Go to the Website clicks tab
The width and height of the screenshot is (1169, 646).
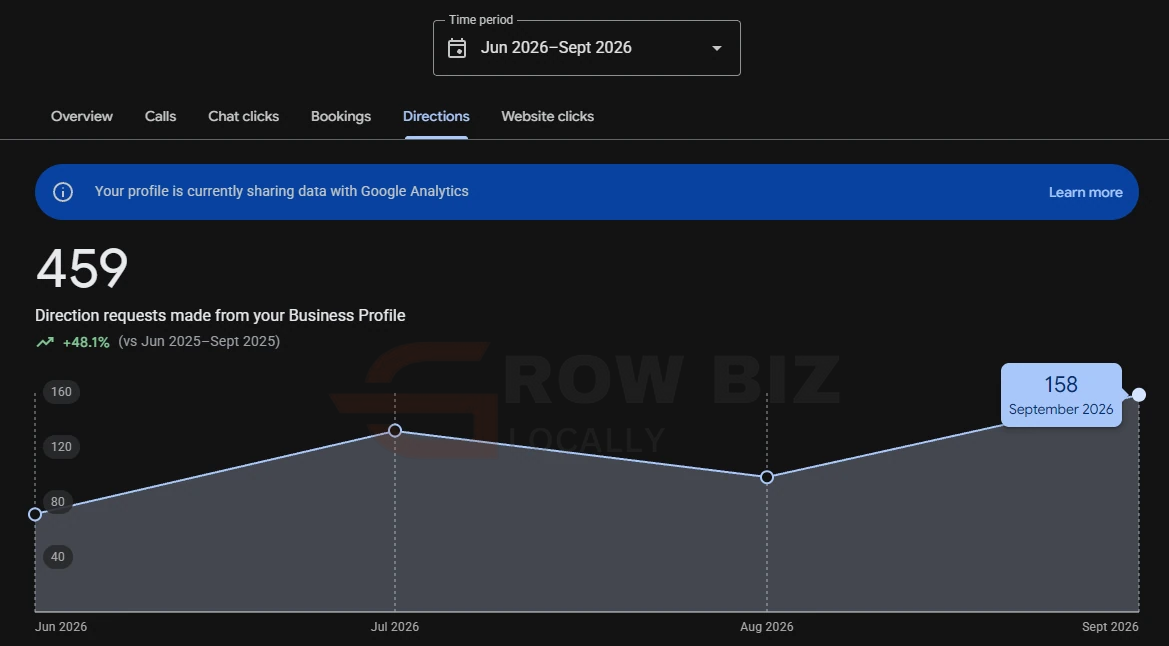pyautogui.click(x=548, y=116)
